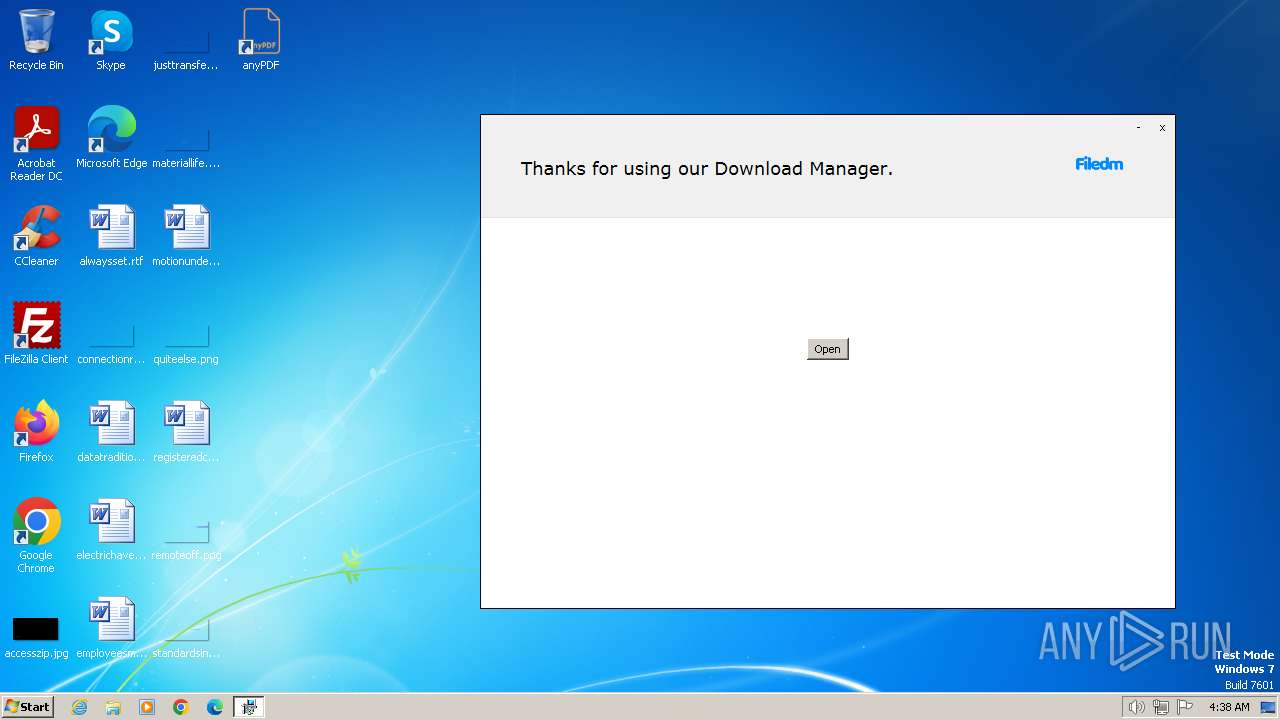Launch Internet Explorer from the taskbar
Image resolution: width=1280 pixels, height=720 pixels.
(x=79, y=707)
